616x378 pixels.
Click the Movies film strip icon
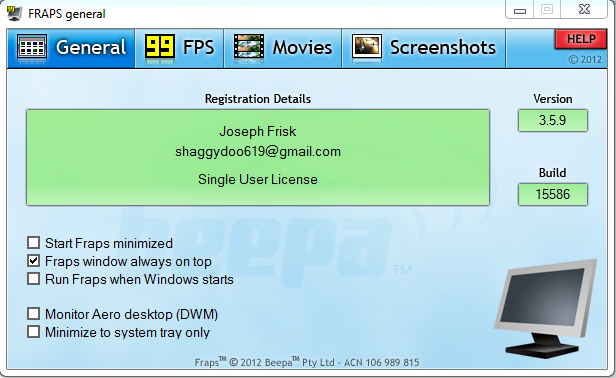(249, 48)
